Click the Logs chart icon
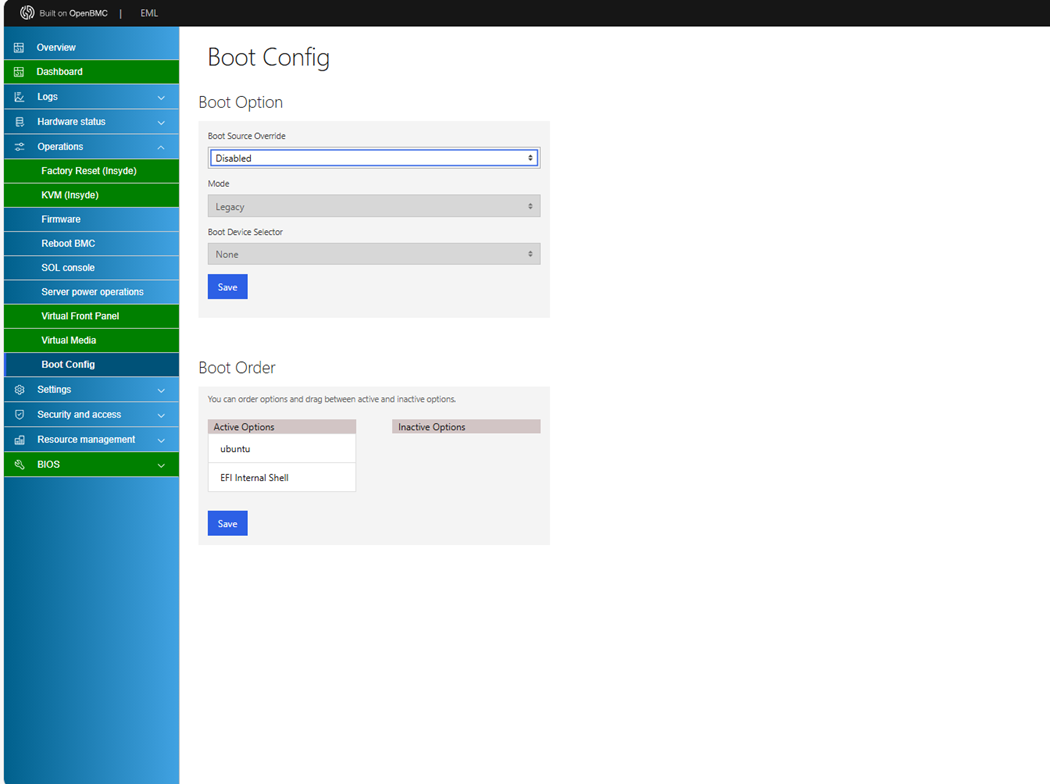 19,97
